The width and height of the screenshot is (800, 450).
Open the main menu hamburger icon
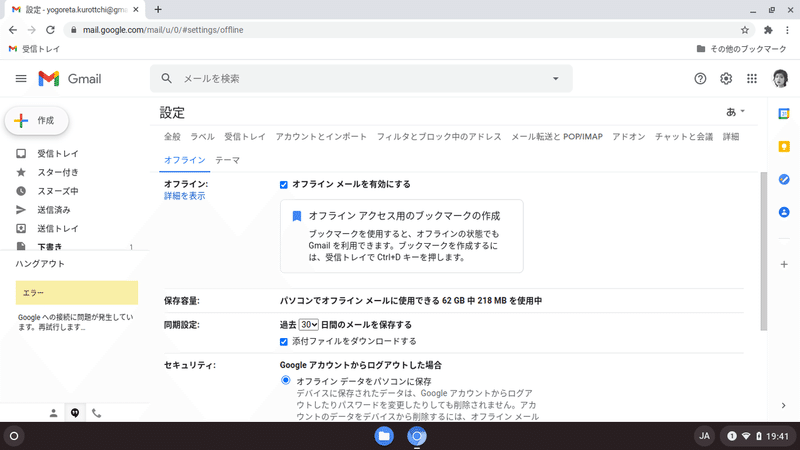tap(21, 79)
